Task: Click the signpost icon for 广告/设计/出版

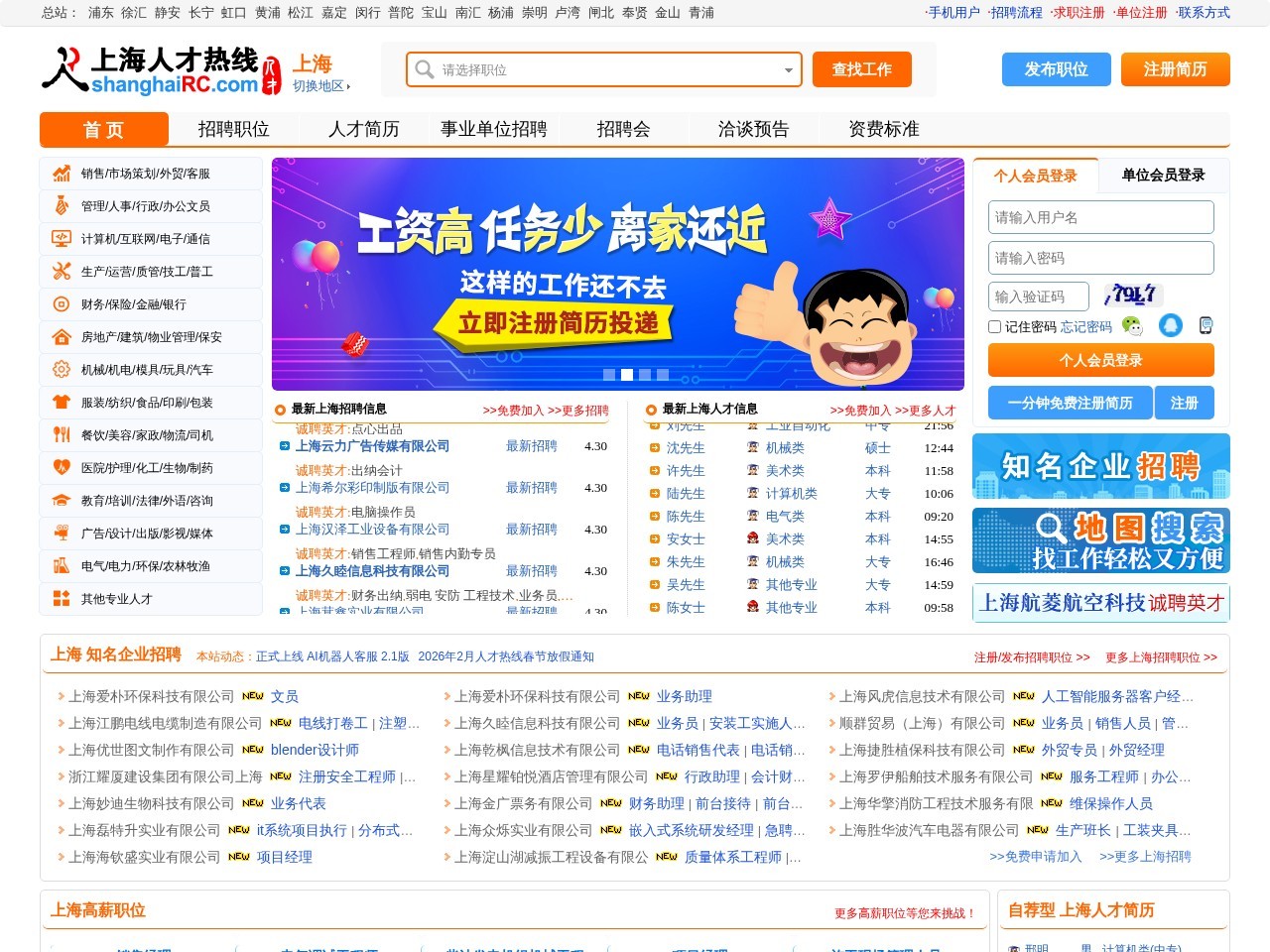Action: (62, 534)
